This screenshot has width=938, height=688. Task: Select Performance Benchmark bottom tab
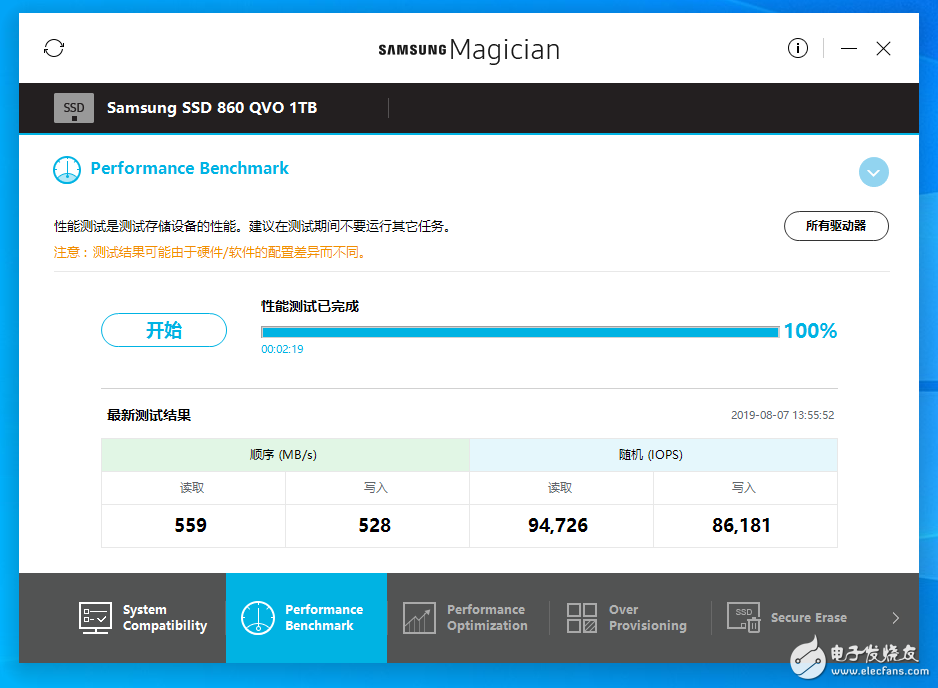(x=306, y=618)
